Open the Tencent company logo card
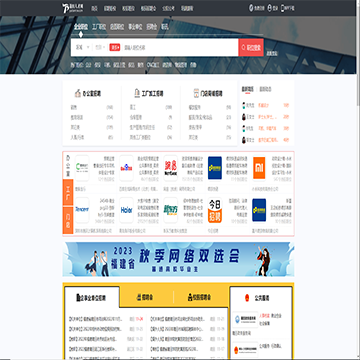Screen dimensions: 360x360 pyautogui.click(x=82, y=210)
